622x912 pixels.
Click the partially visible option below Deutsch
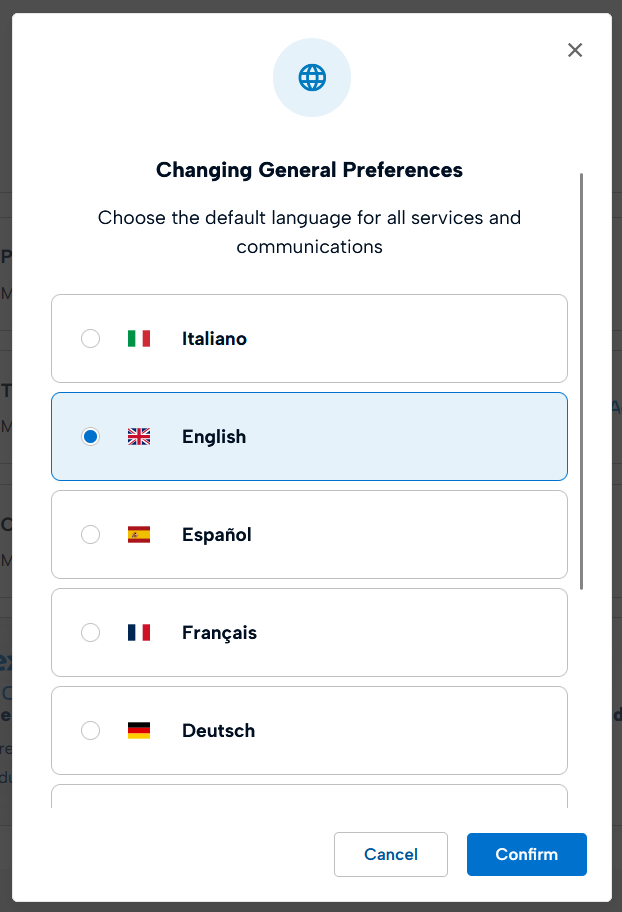click(309, 797)
